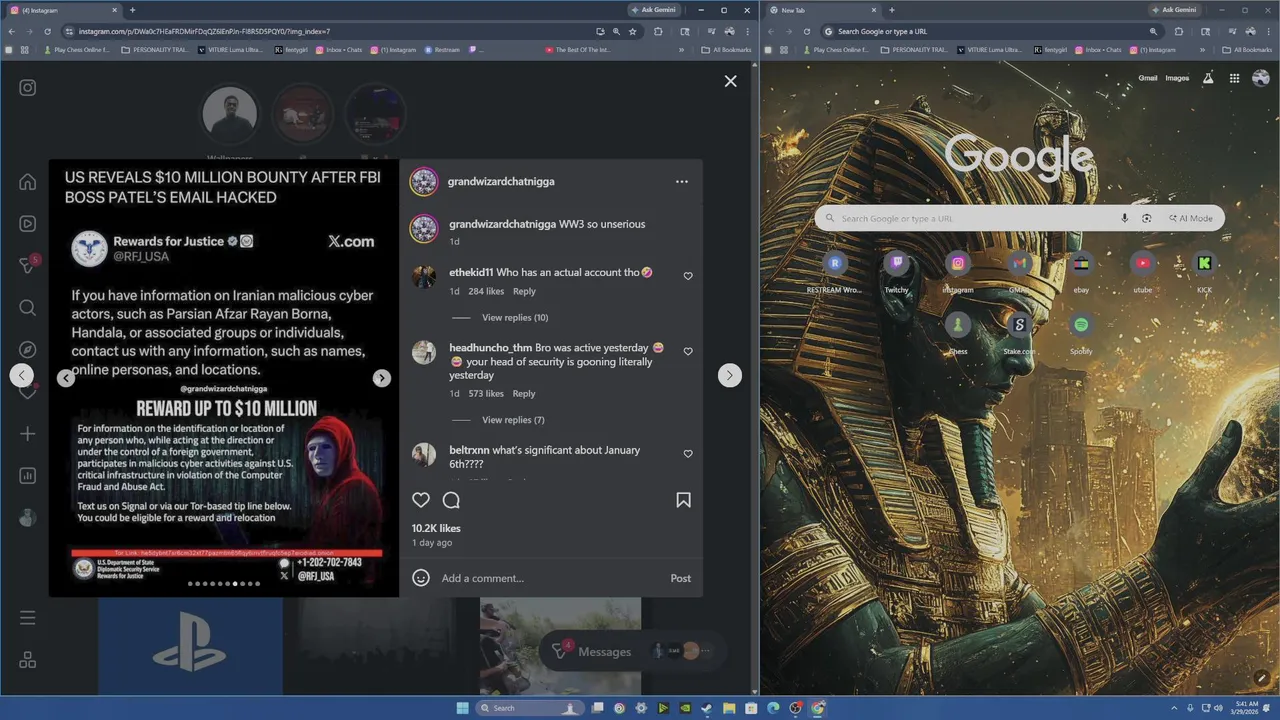Viewport: 1280px width, 720px height.
Task: Open PERSONALITY TRAI... bookmark folder in Instagram window
Action: (x=155, y=50)
